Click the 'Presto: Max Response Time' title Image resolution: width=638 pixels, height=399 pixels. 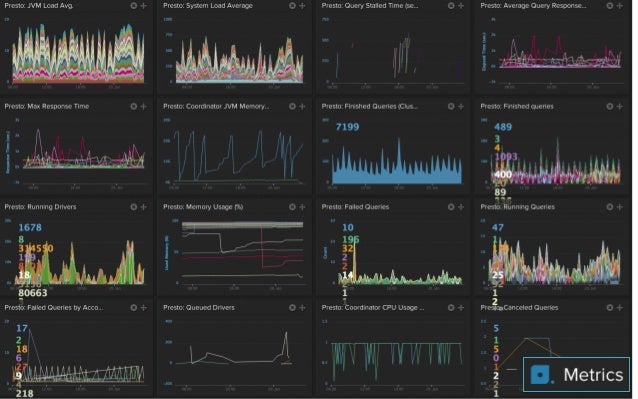[x=47, y=106]
